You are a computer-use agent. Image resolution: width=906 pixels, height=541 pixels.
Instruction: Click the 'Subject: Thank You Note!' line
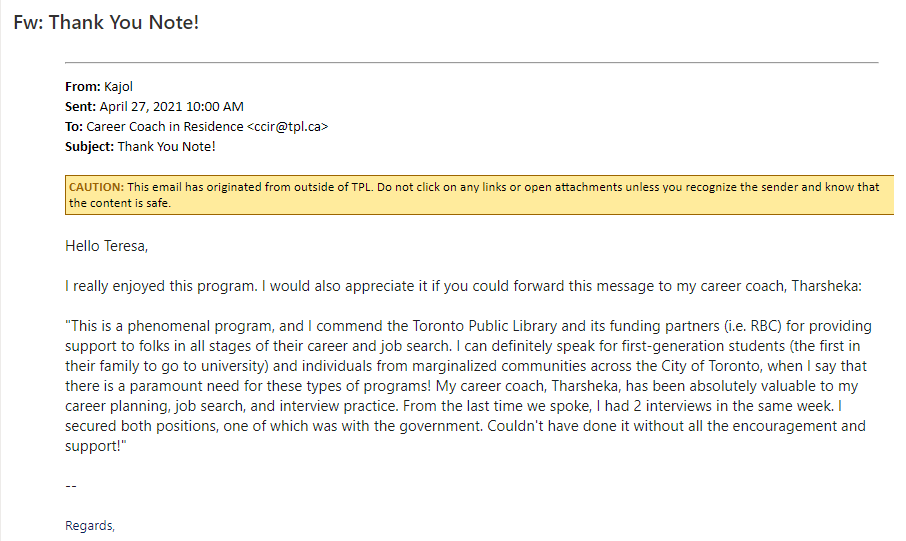pos(140,147)
